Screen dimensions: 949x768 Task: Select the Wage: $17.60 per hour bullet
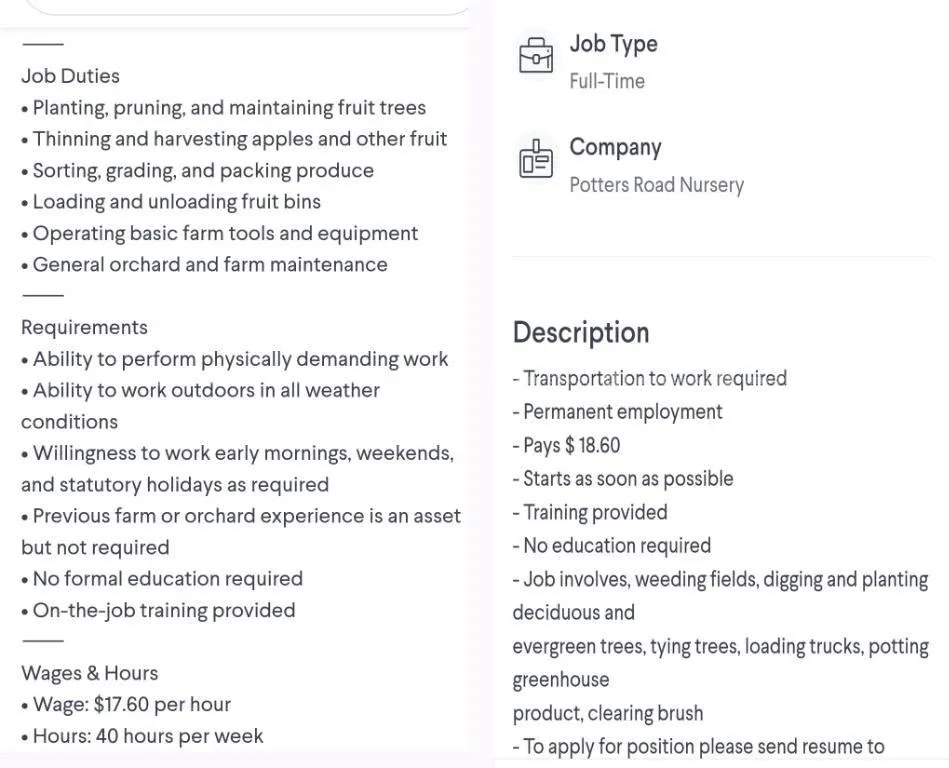click(126, 704)
